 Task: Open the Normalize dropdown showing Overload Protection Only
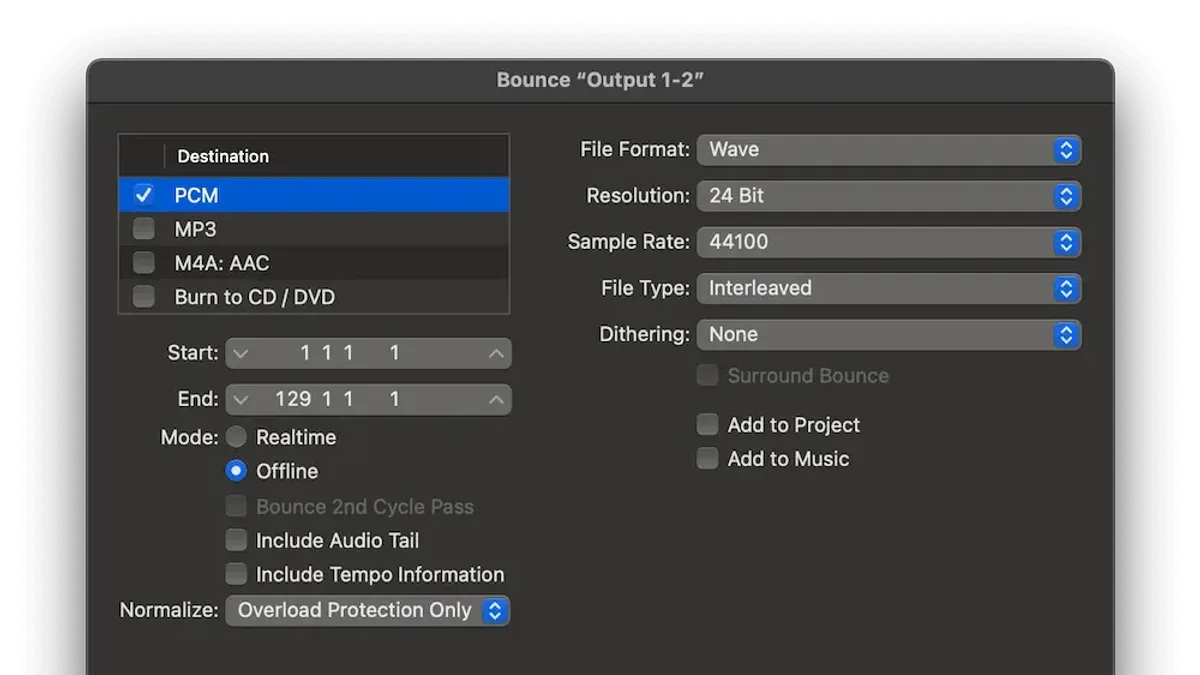[368, 610]
